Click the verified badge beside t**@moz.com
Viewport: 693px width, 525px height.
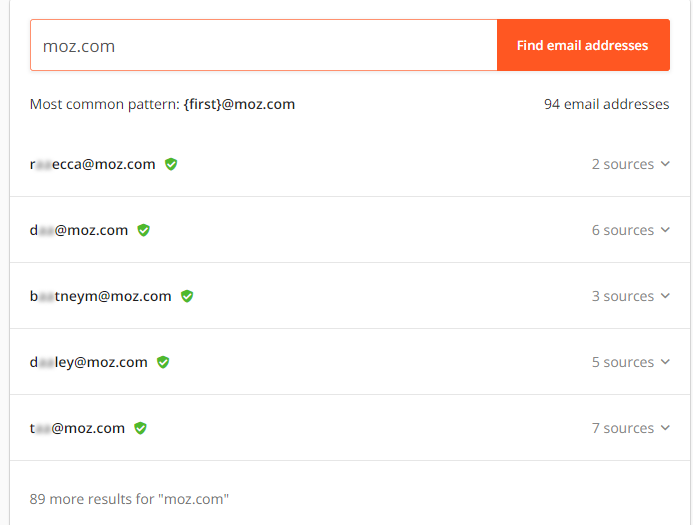(x=140, y=428)
